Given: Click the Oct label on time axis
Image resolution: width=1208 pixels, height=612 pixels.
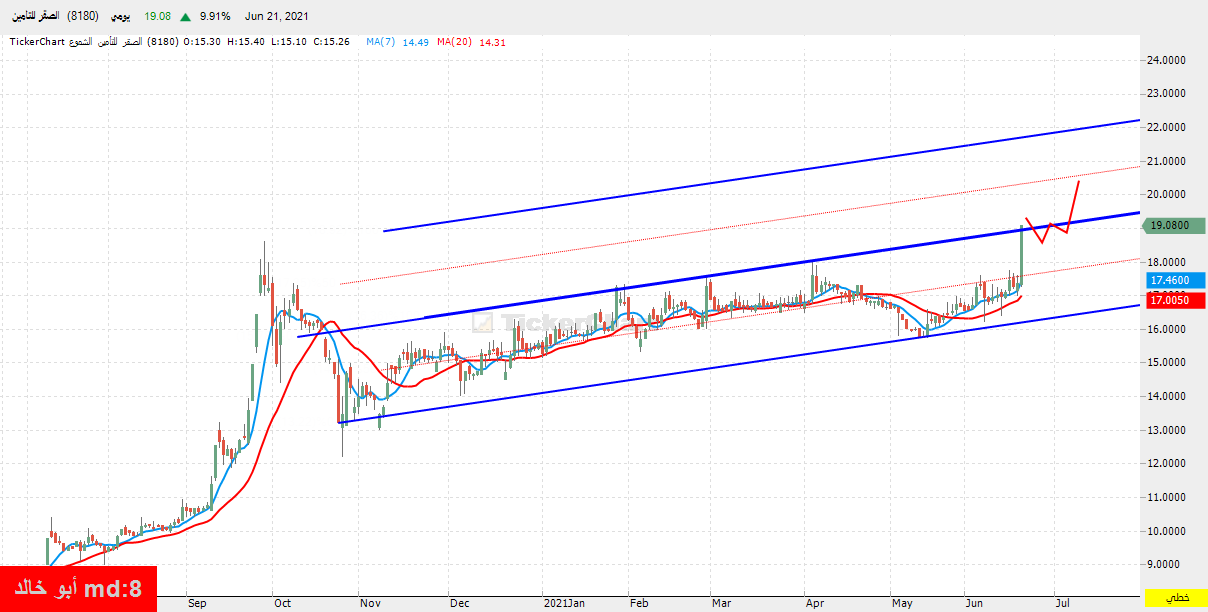Looking at the screenshot, I should coord(282,603).
